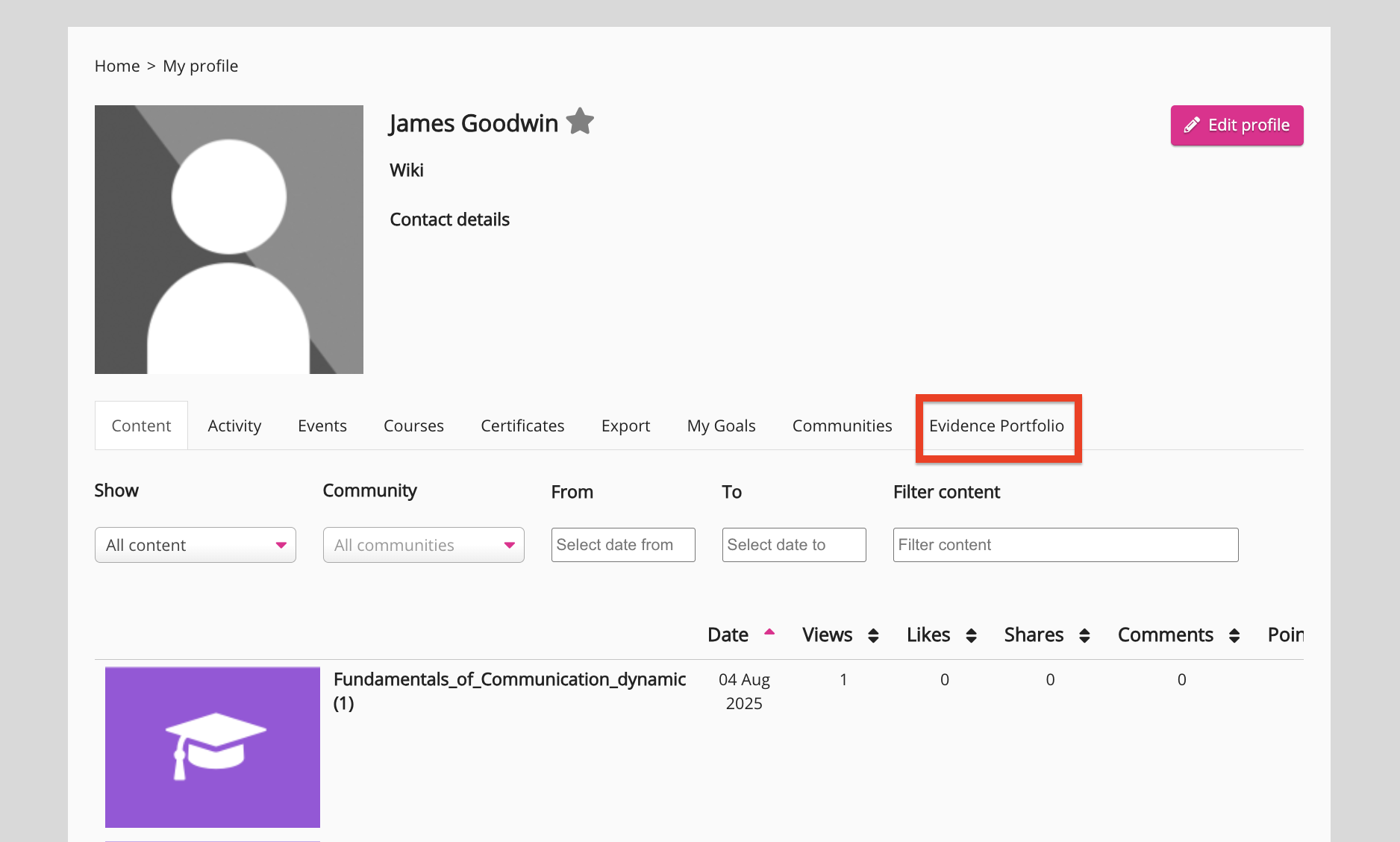Open the Contact details link

coord(449,219)
